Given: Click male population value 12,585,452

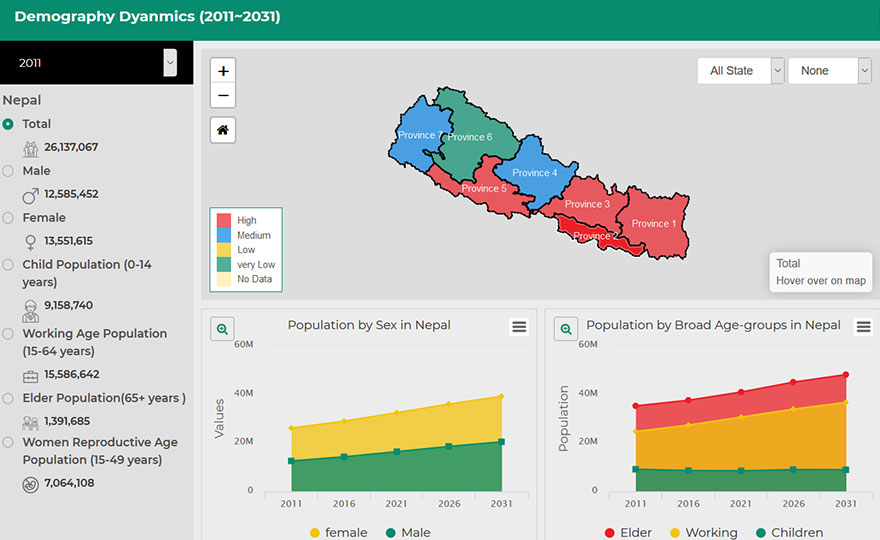Looking at the screenshot, I should (x=71, y=194).
